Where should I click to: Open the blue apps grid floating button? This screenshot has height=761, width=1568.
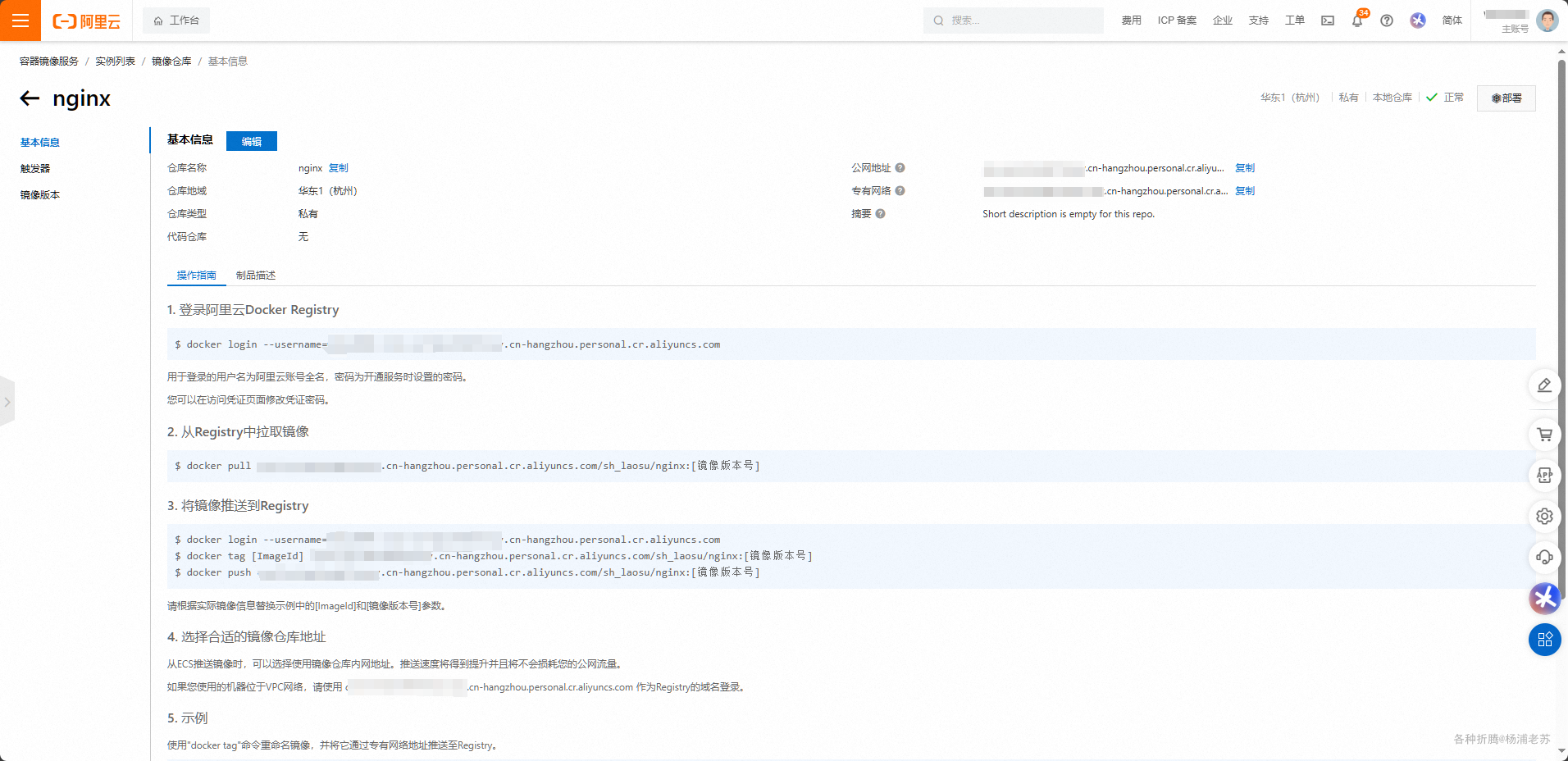point(1544,640)
